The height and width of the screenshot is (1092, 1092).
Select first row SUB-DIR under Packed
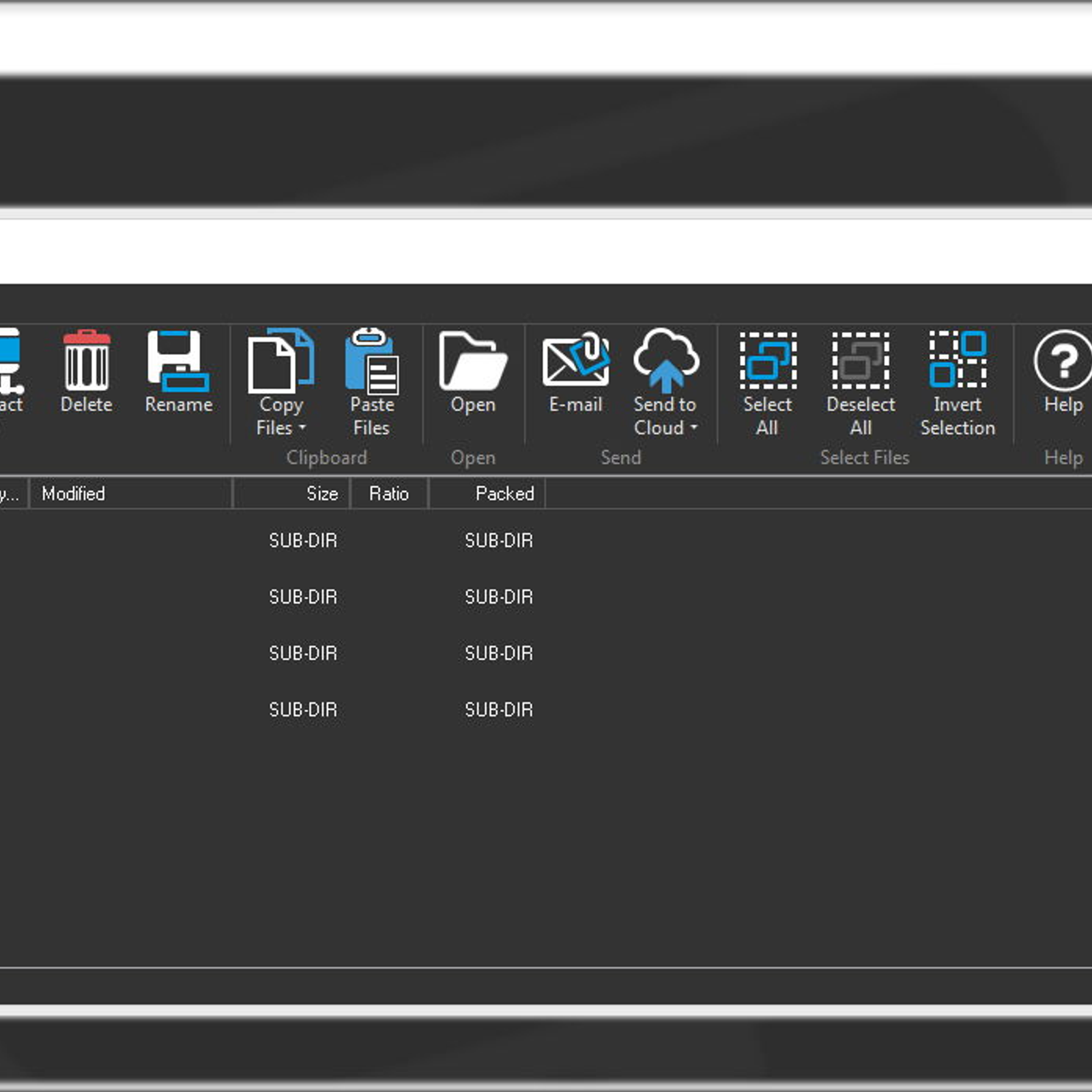(x=499, y=541)
